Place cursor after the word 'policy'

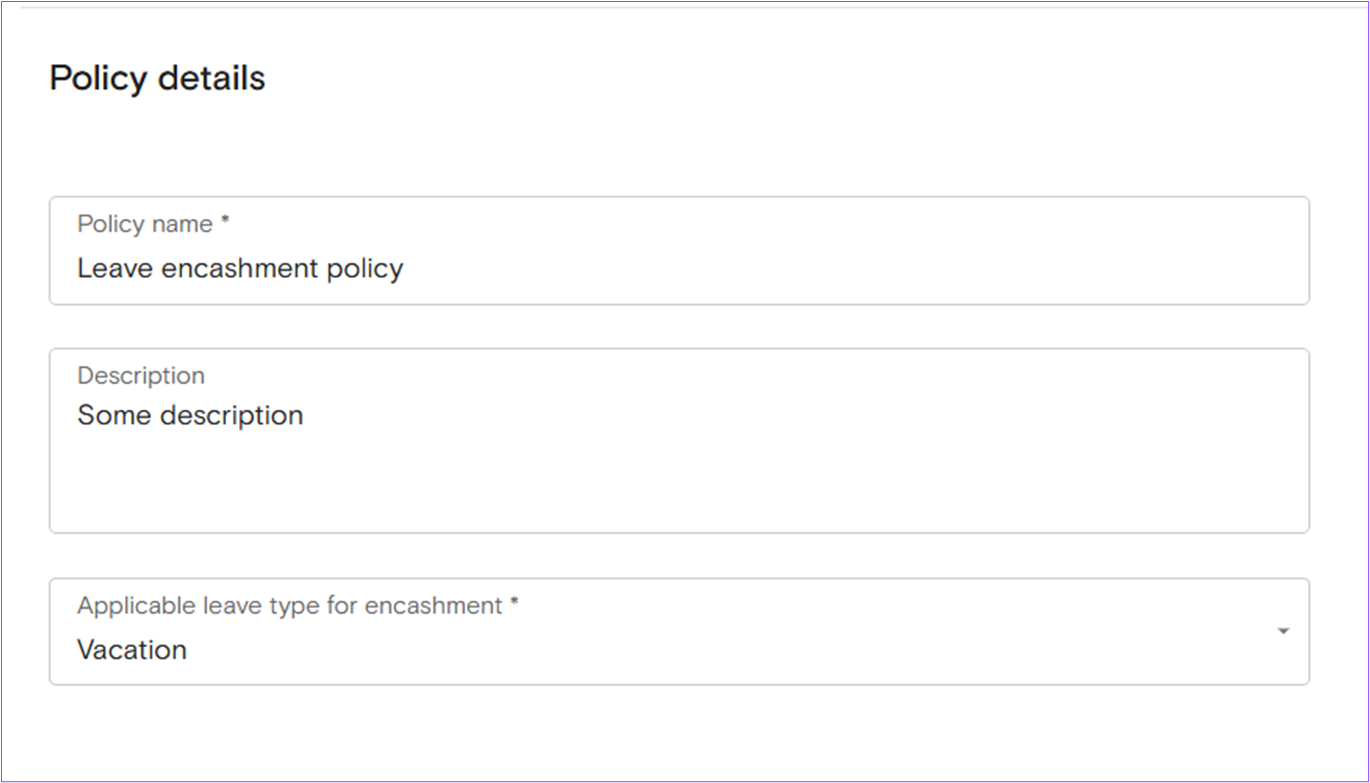pos(405,269)
